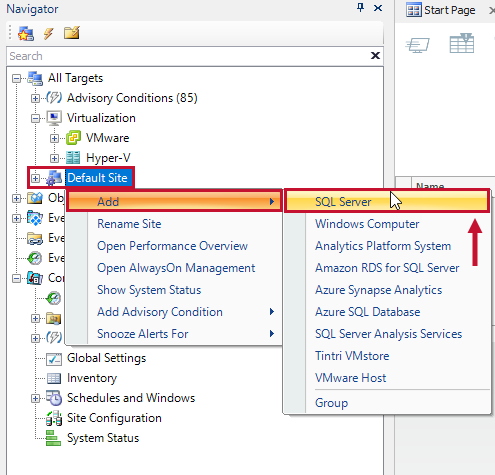The width and height of the screenshot is (495, 475).
Task: Clear the Navigator search box
Action: [375, 55]
